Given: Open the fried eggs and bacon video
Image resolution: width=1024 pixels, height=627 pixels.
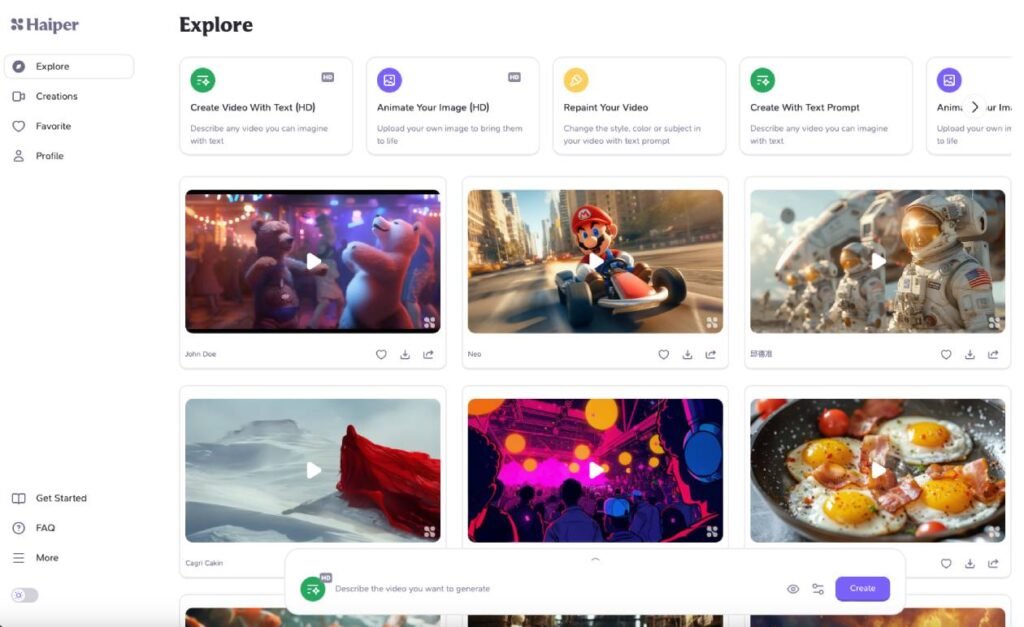Looking at the screenshot, I should (x=878, y=470).
